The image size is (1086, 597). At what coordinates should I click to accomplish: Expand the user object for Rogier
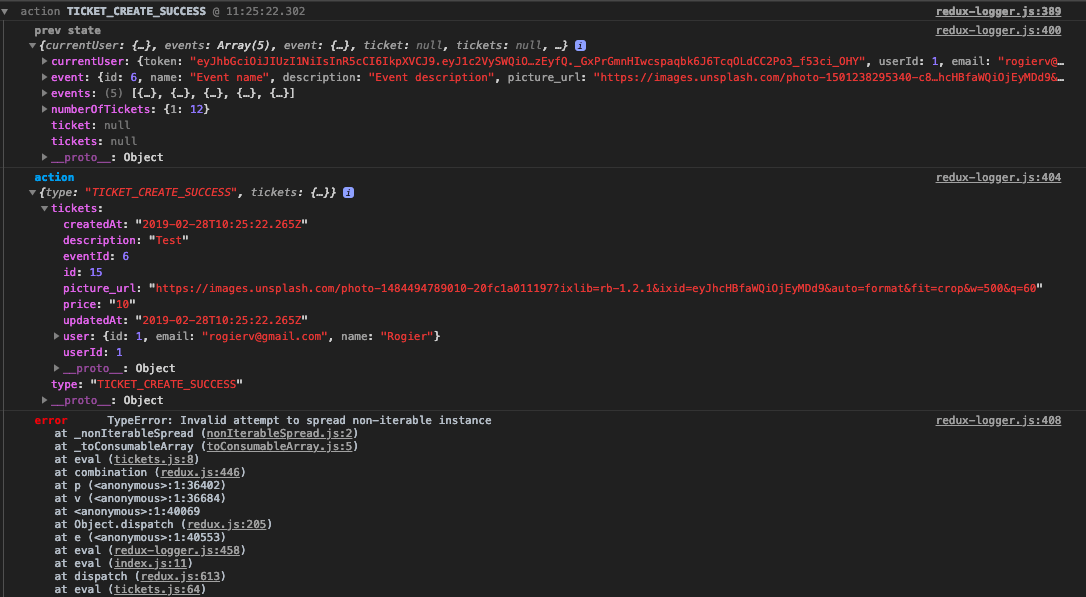pos(57,336)
